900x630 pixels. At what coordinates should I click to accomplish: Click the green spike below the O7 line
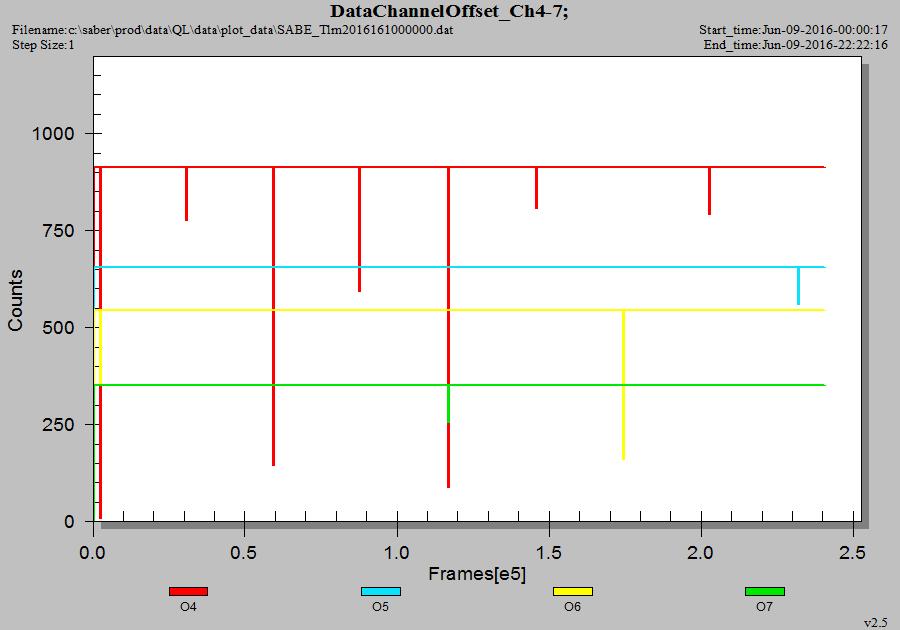[448, 404]
